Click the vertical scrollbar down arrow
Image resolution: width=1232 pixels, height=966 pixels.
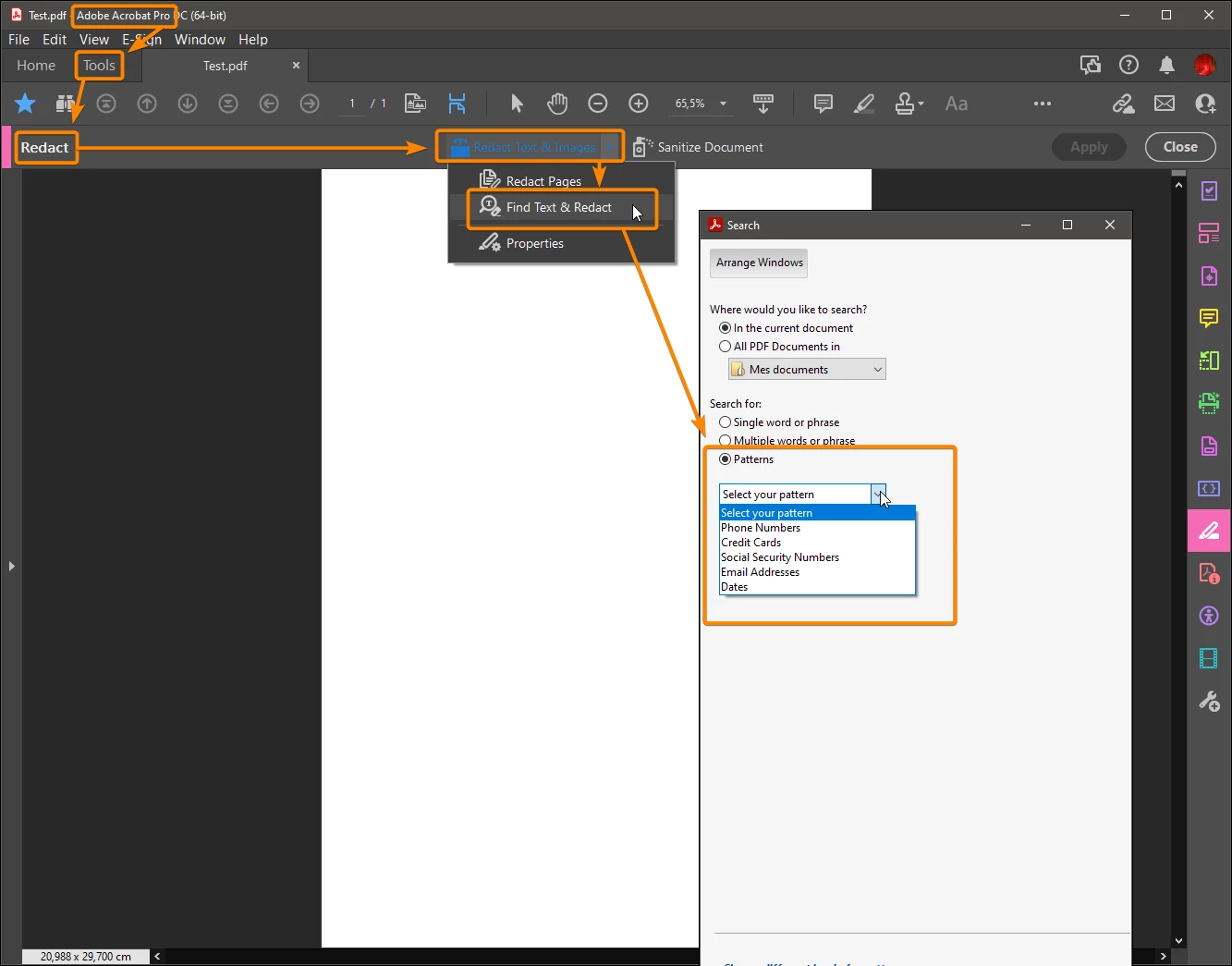1178,941
